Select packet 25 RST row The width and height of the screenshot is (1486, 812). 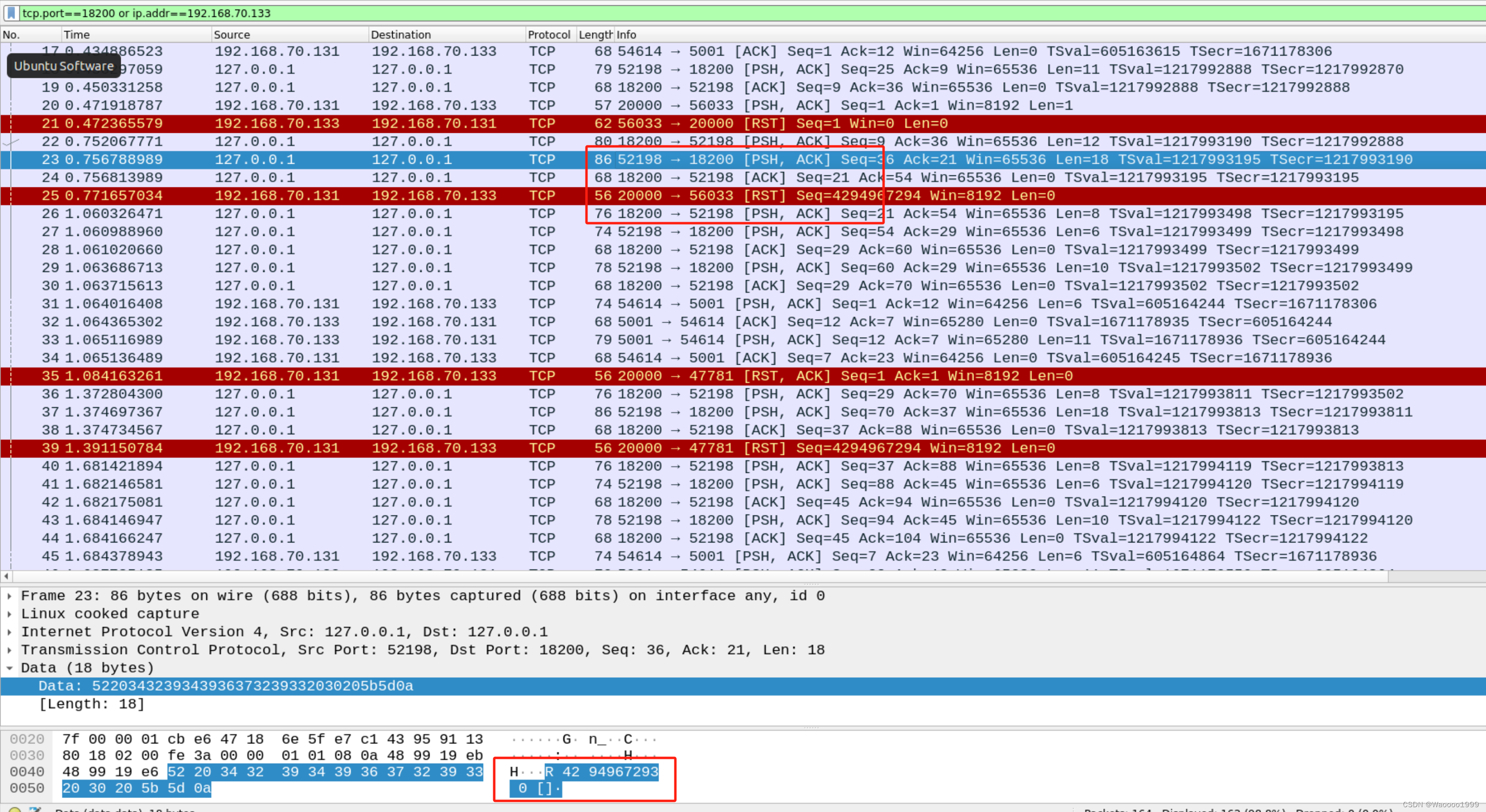tap(743, 196)
